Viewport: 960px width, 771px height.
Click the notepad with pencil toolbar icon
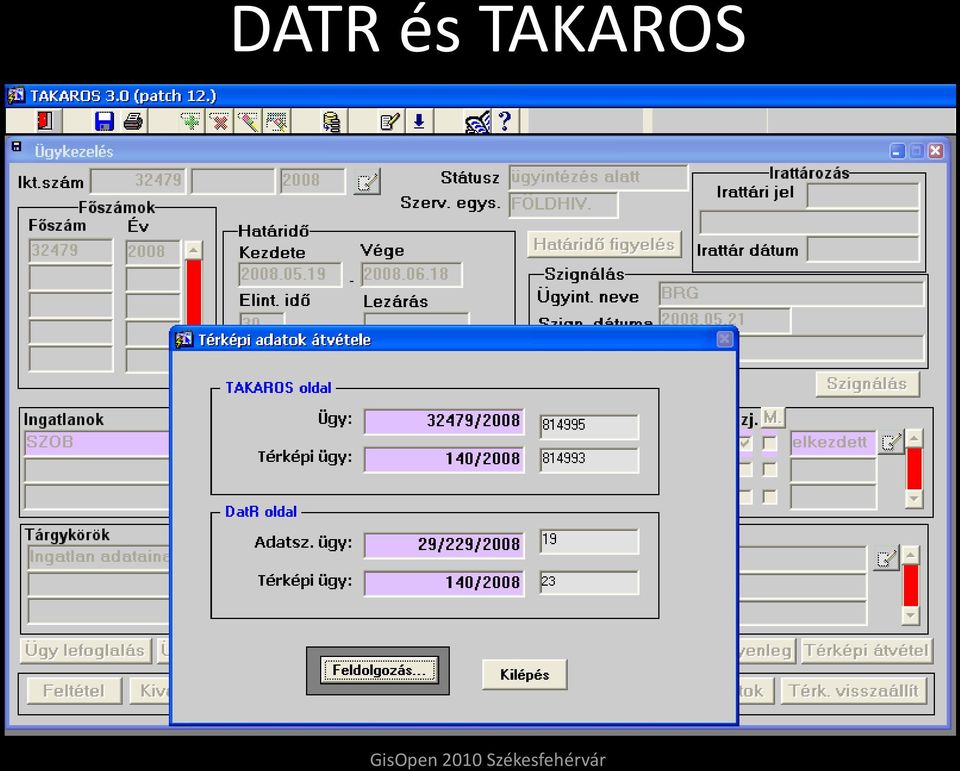tap(389, 121)
